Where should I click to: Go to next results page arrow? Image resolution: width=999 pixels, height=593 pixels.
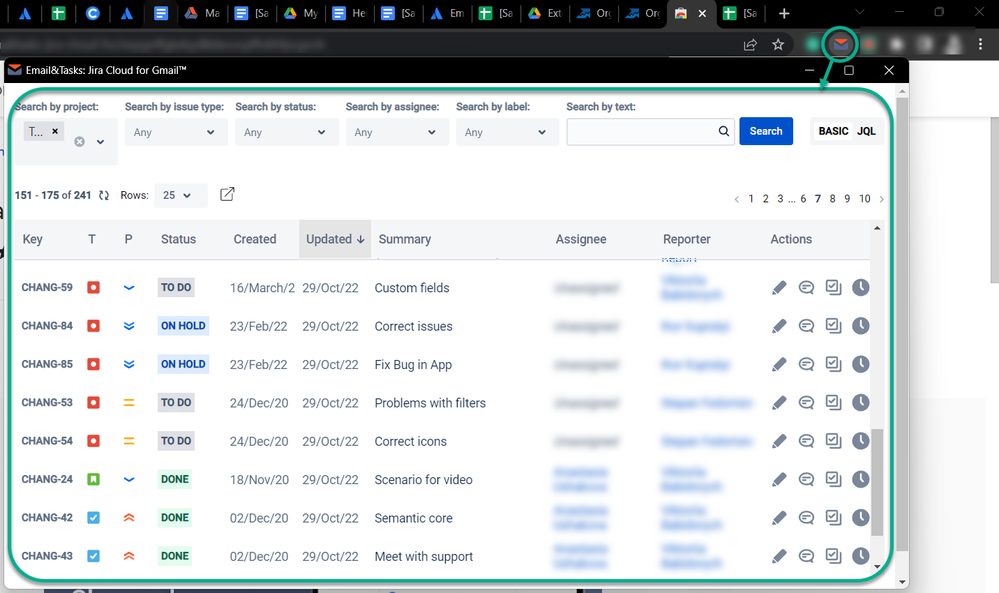(881, 199)
